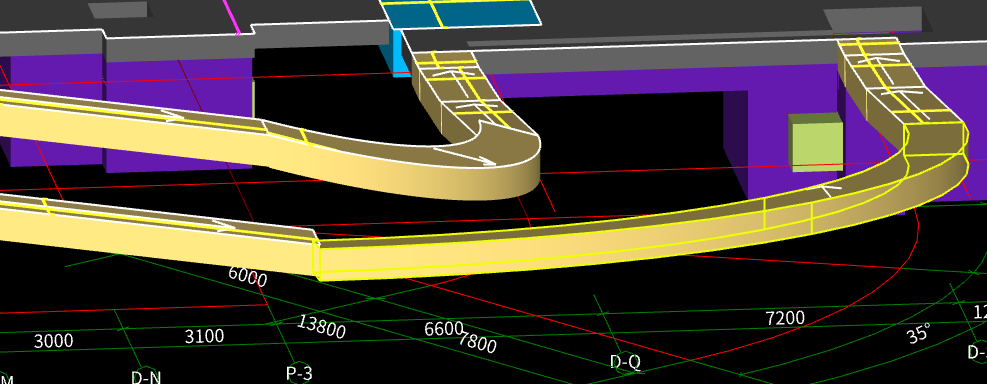Viewport: 987px width, 384px height.
Task: Select the 6000 dimension label
Action: (247, 276)
